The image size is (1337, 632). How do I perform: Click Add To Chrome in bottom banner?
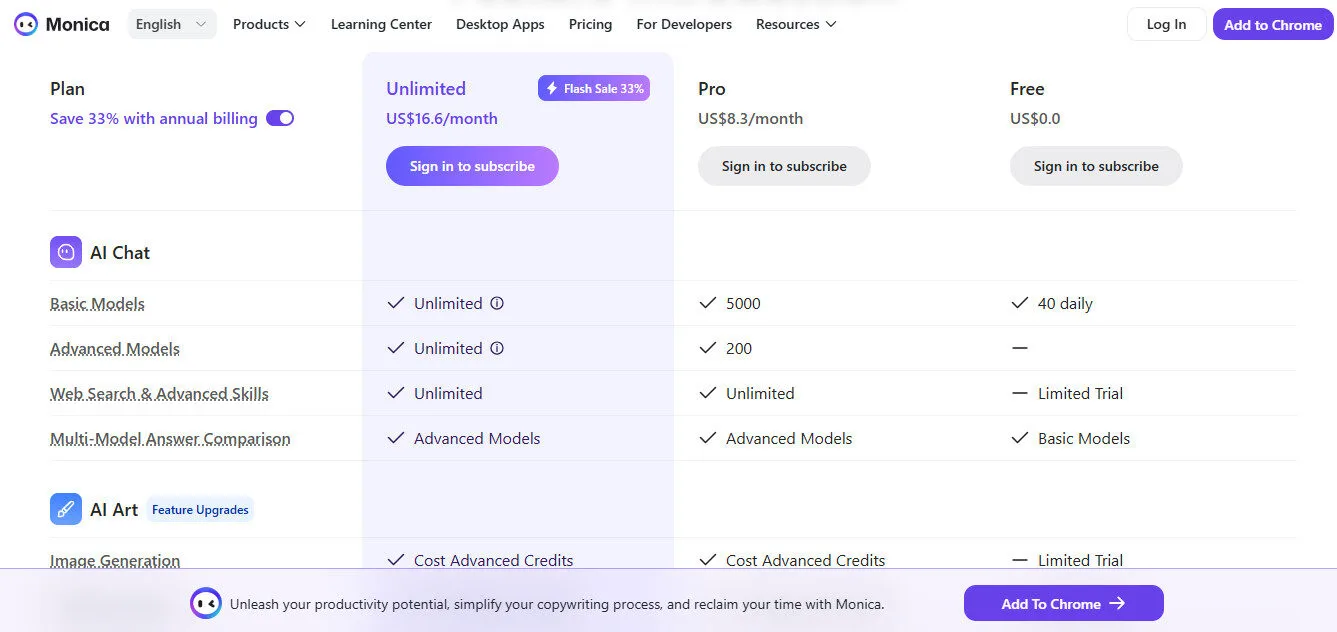(x=1063, y=603)
